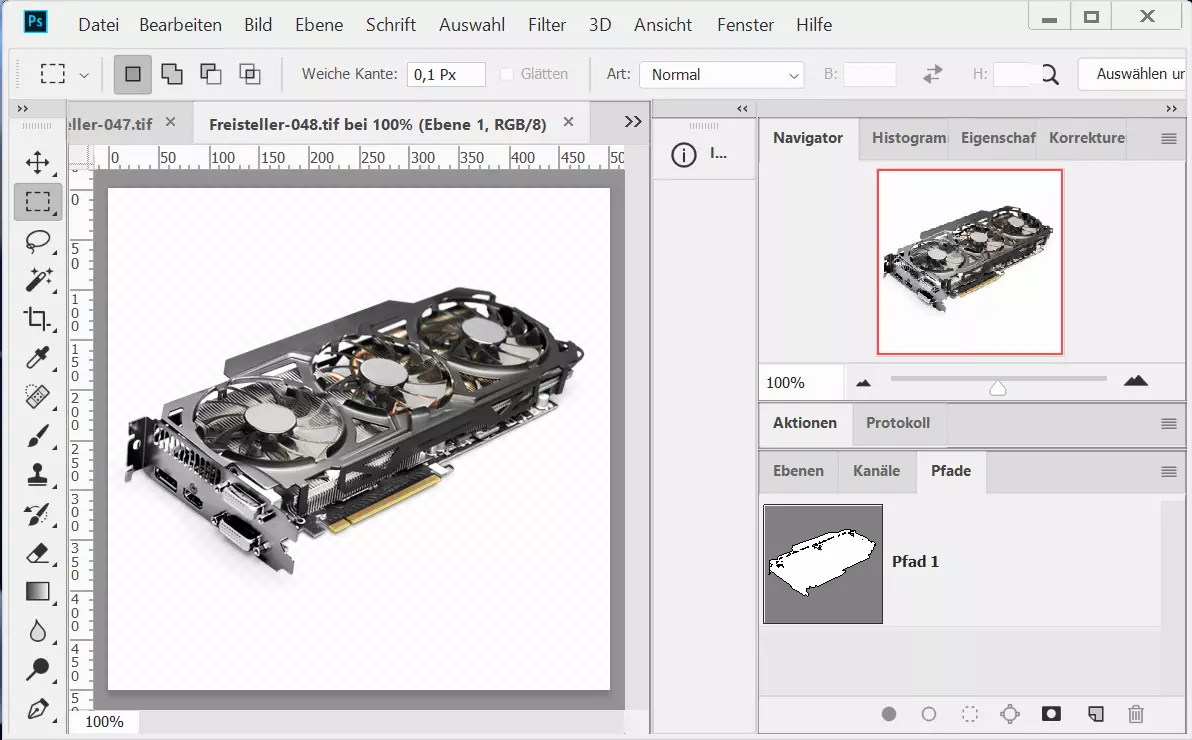
Task: Switch to the Ebenen tab
Action: [x=798, y=471]
